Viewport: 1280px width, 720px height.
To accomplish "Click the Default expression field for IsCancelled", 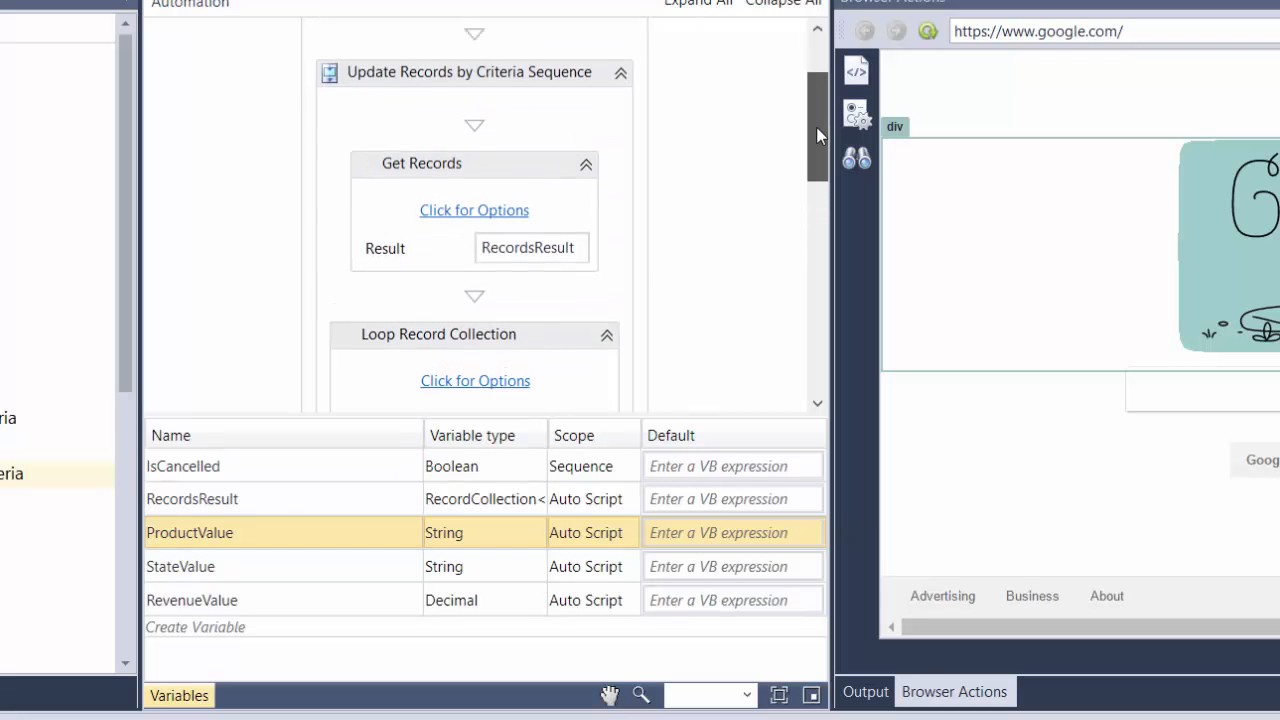I will [x=732, y=466].
